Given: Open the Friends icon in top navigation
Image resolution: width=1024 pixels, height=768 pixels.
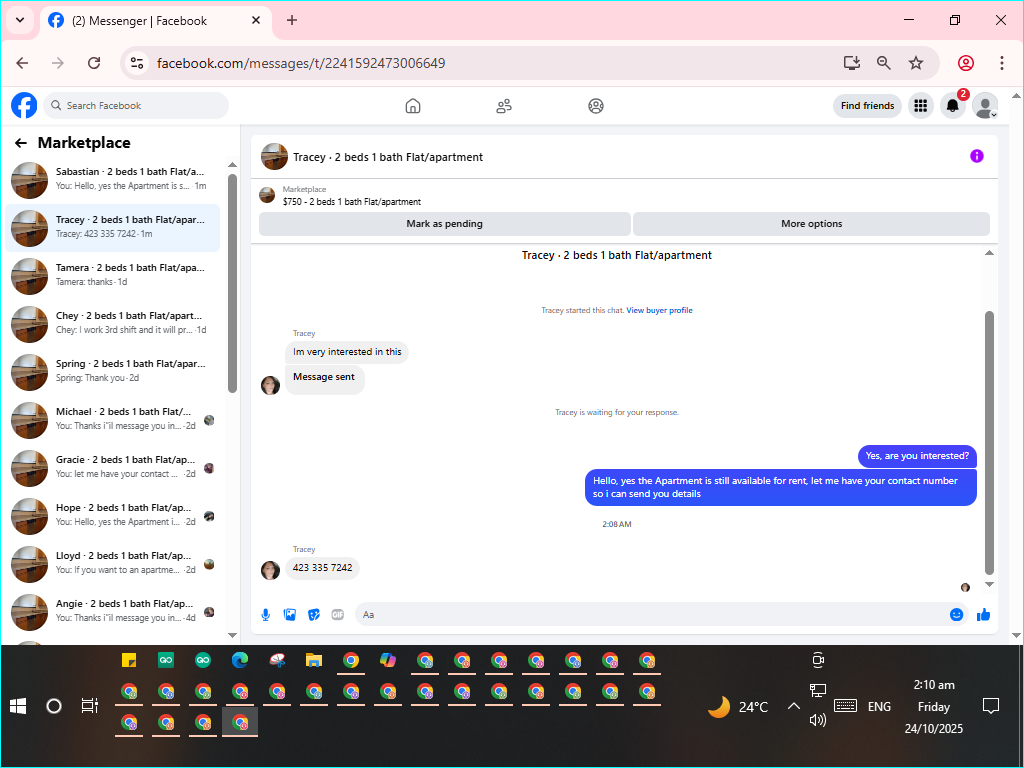Looking at the screenshot, I should [504, 106].
